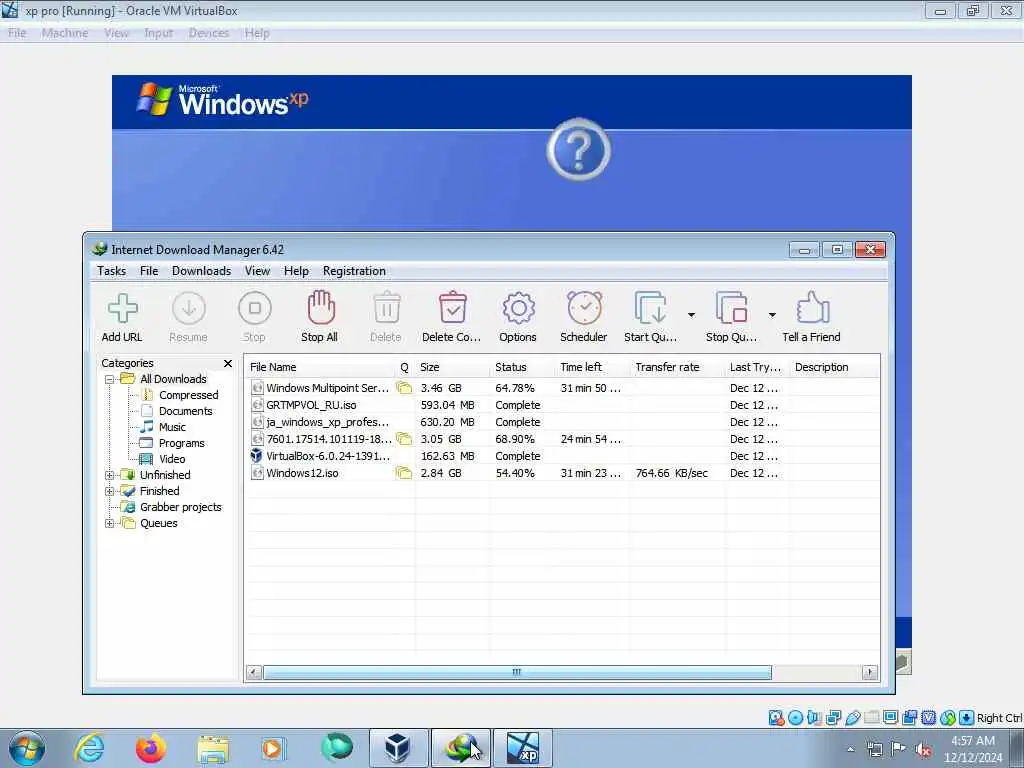
Task: Click the Start Queue icon
Action: coord(650,308)
